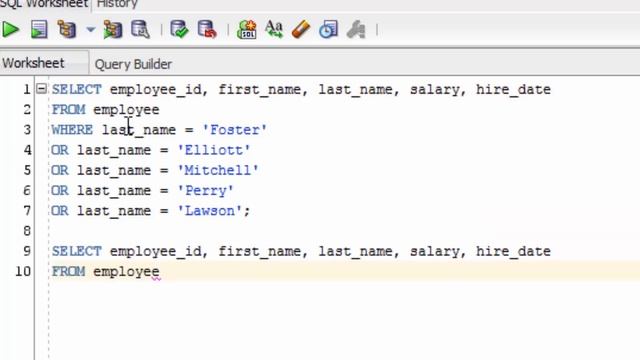Click the 'Foster' string on line 3

pos(235,130)
